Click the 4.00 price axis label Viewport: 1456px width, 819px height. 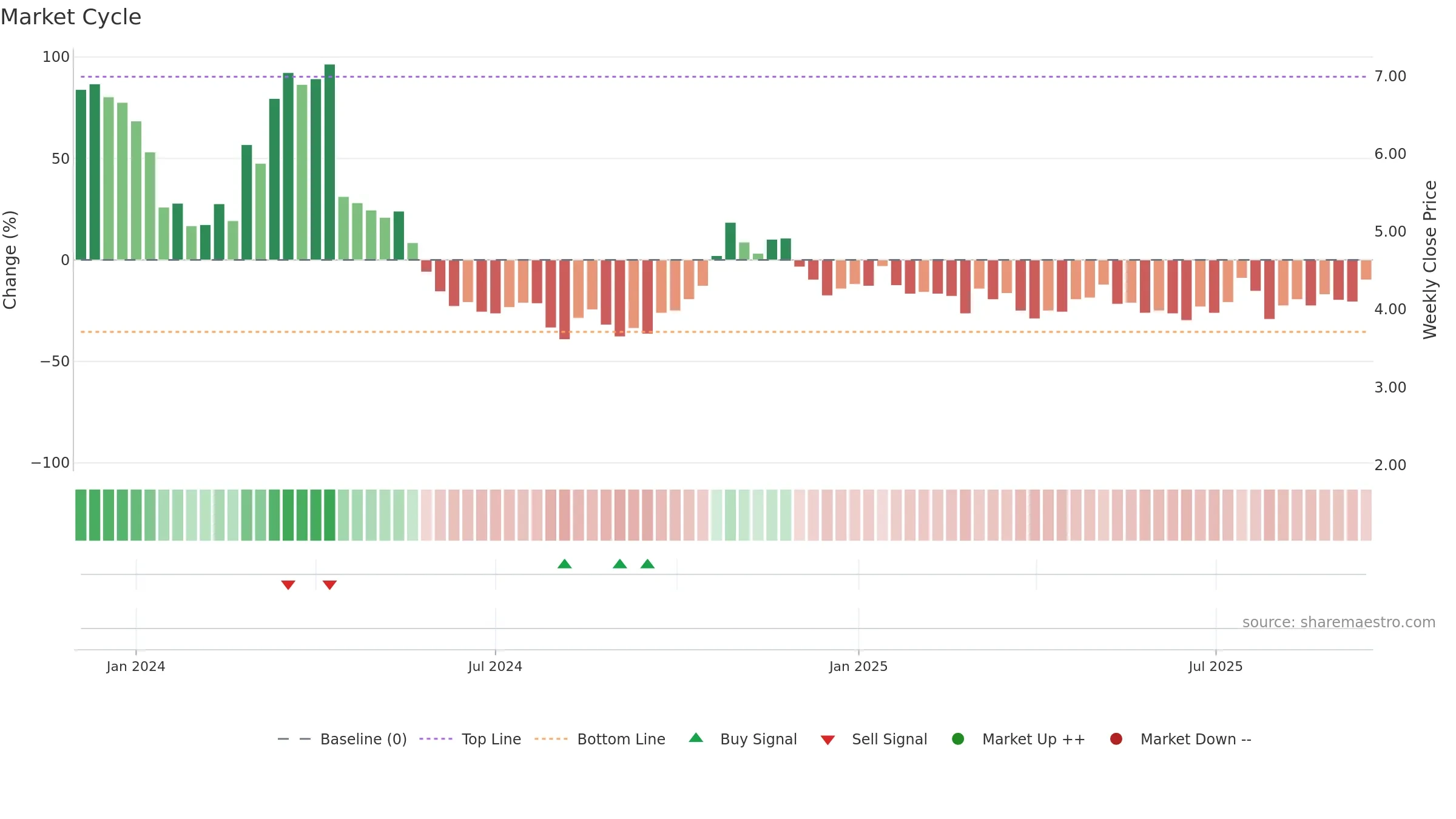pos(1390,309)
